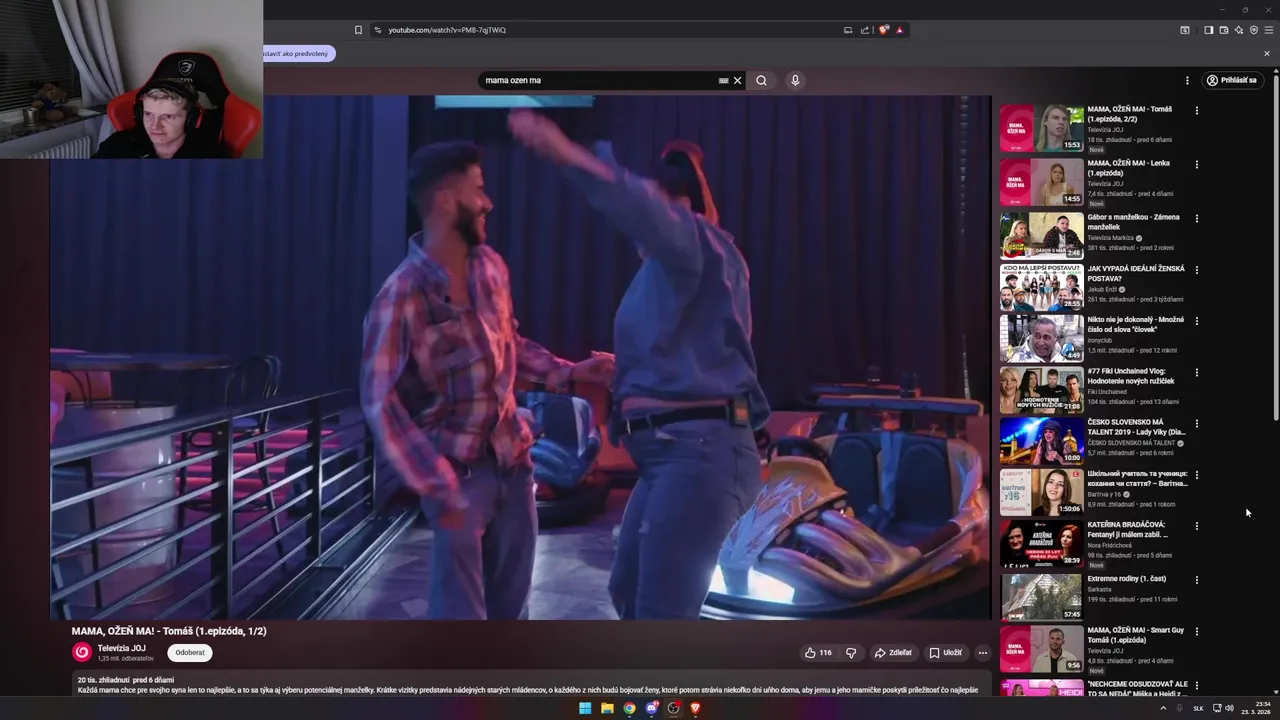Image resolution: width=1280 pixels, height=720 pixels.
Task: Click the SLK keyboard language indicator
Action: pos(1198,708)
